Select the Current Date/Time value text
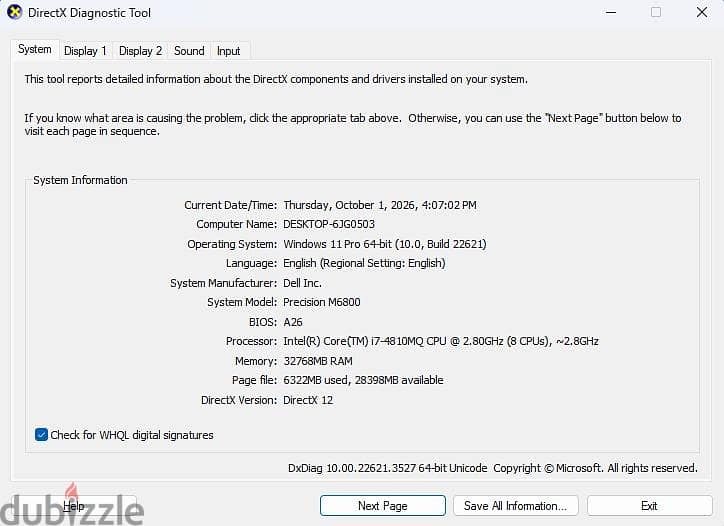The width and height of the screenshot is (724, 526). click(380, 205)
